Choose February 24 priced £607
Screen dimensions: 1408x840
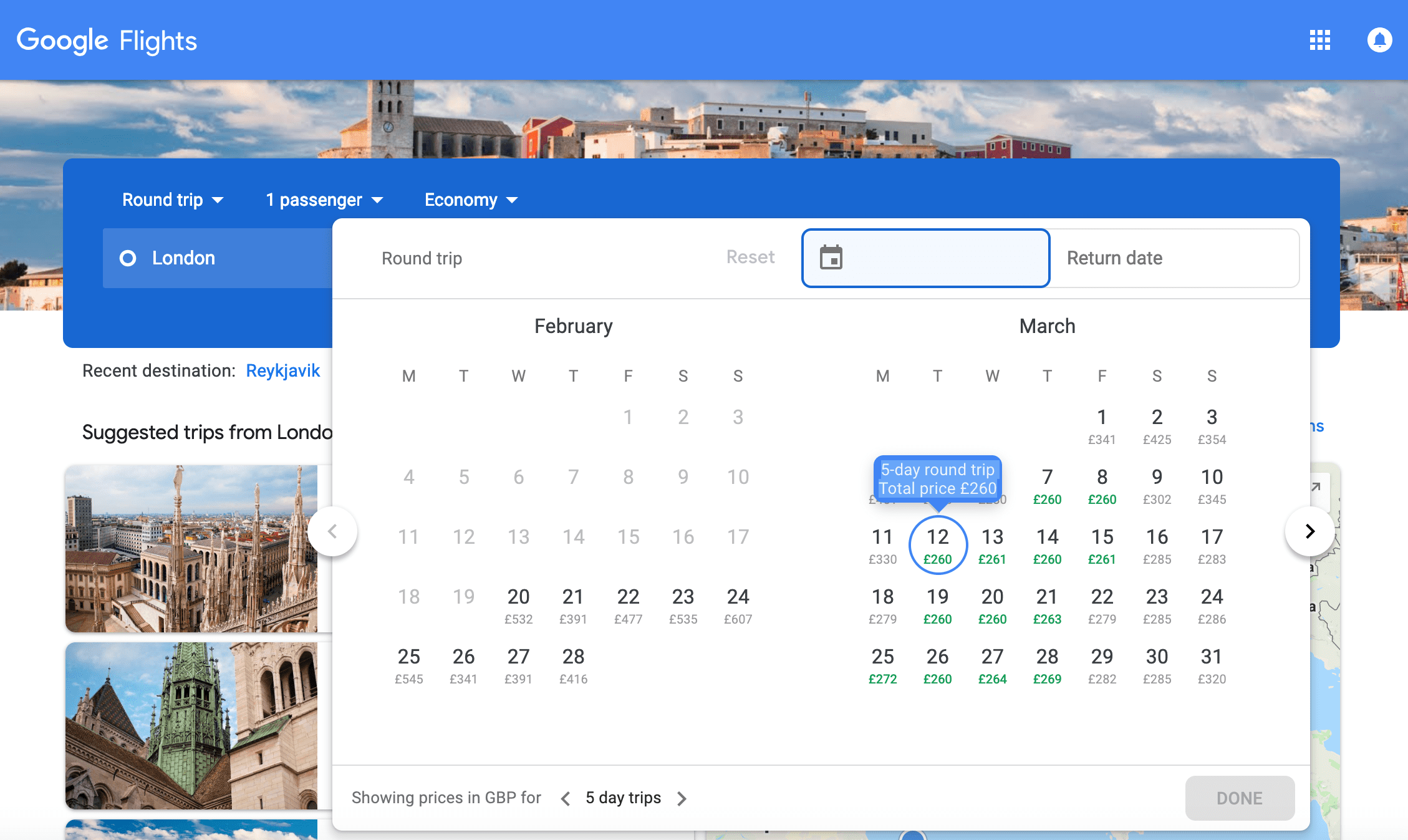point(738,605)
